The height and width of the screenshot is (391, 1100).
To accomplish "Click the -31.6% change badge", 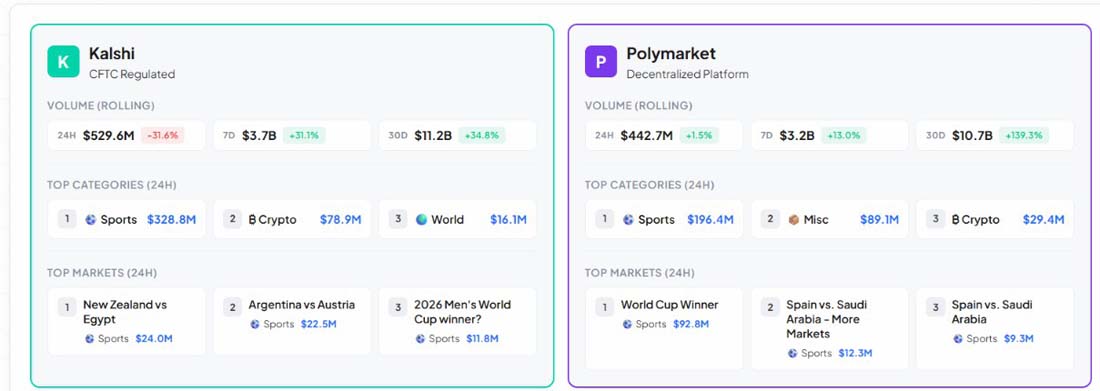I will pyautogui.click(x=163, y=135).
